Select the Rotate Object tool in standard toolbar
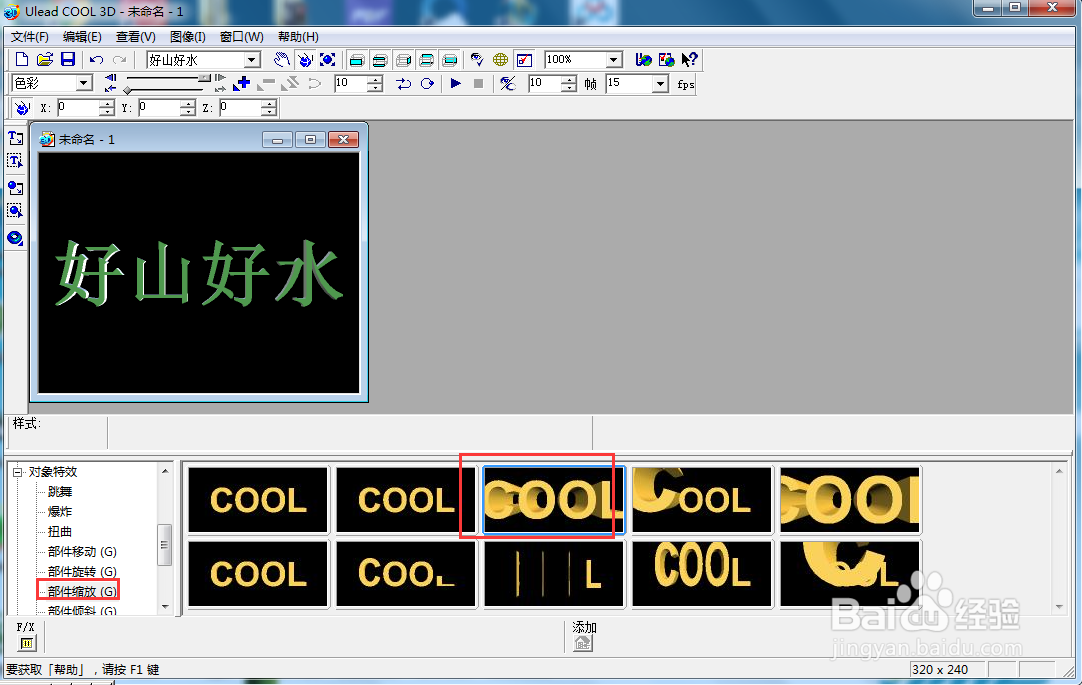The height and width of the screenshot is (685, 1082). click(x=304, y=60)
